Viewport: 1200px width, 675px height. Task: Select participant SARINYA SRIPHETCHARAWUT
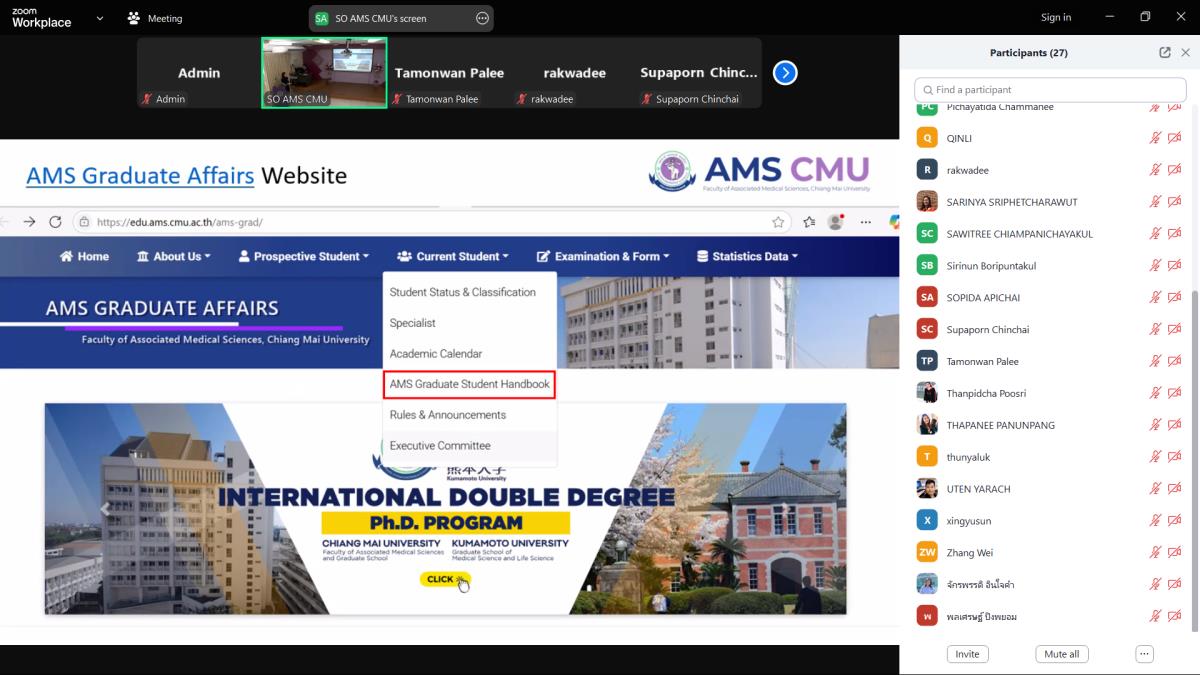pos(1049,202)
